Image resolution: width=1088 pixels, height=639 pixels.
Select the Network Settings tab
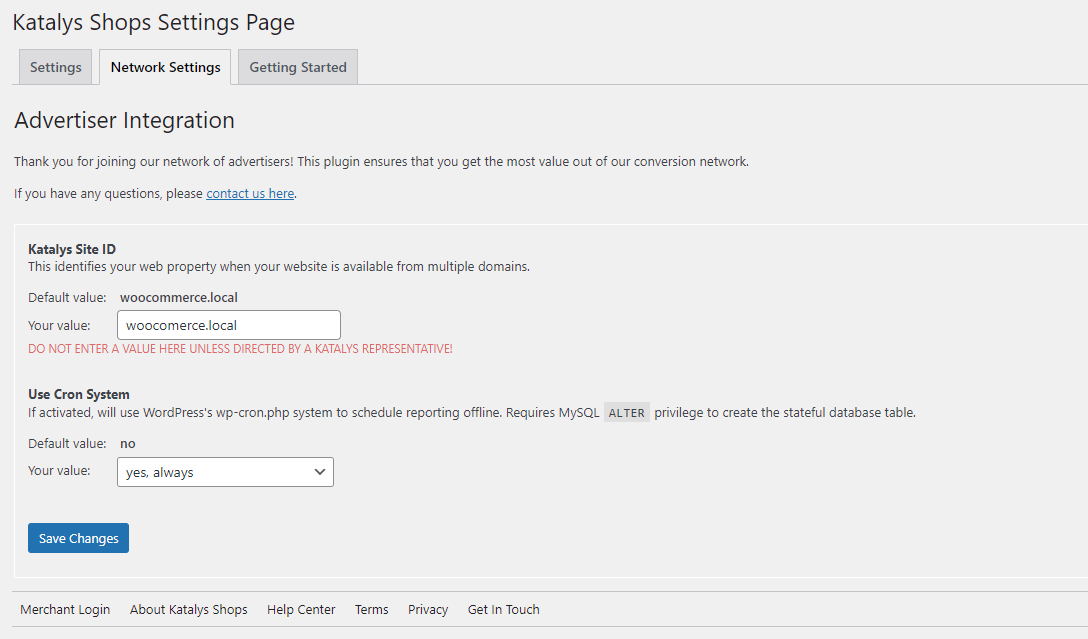point(165,67)
